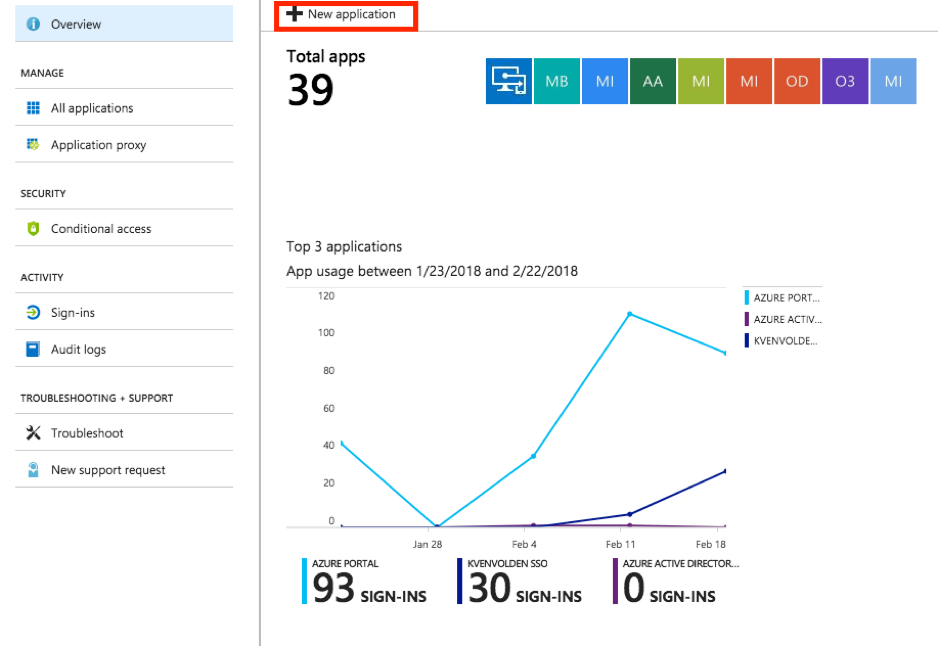
Task: Open the OD app tile
Action: [x=797, y=81]
